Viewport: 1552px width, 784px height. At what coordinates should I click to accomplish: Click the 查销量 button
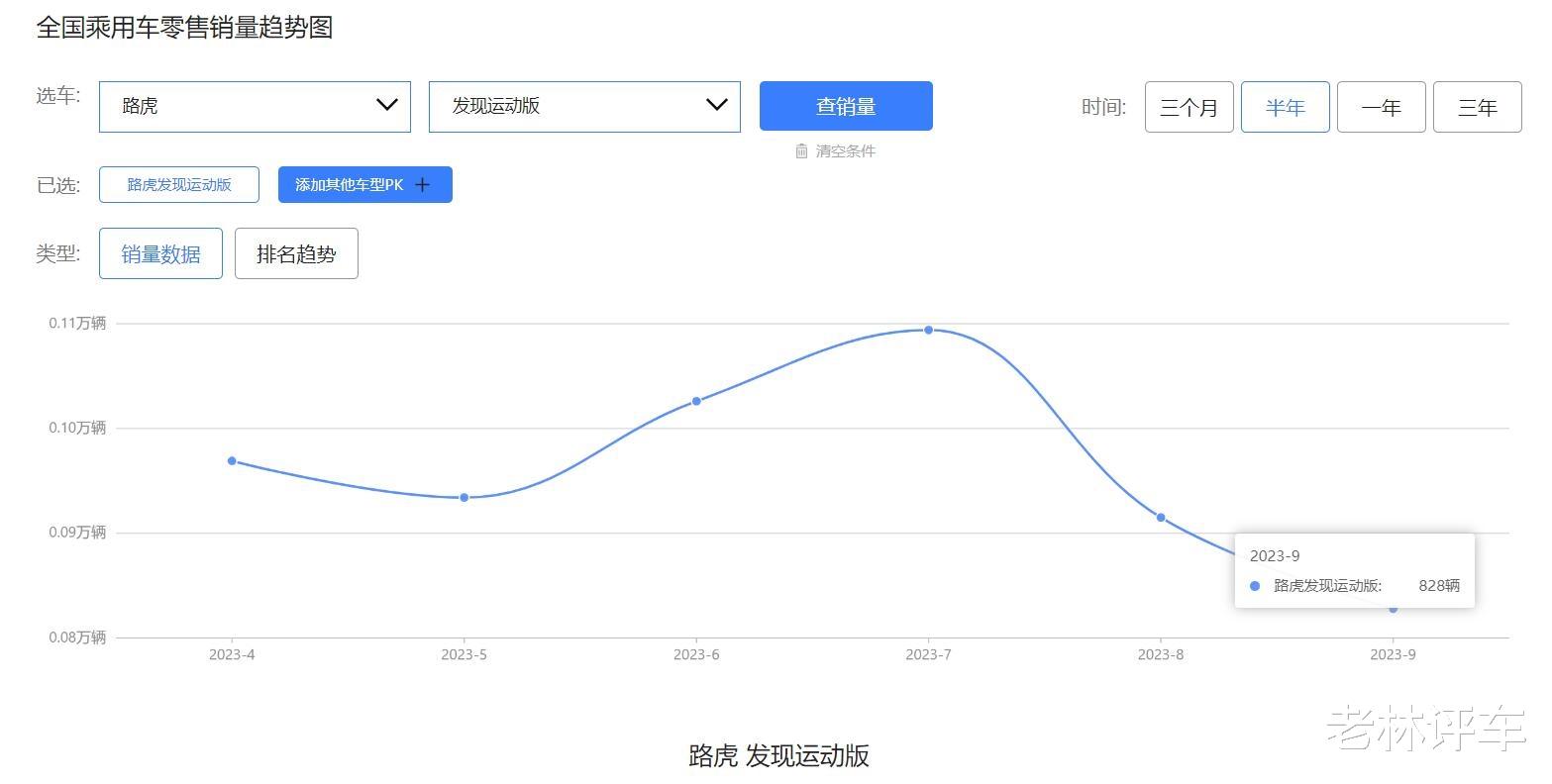[846, 106]
